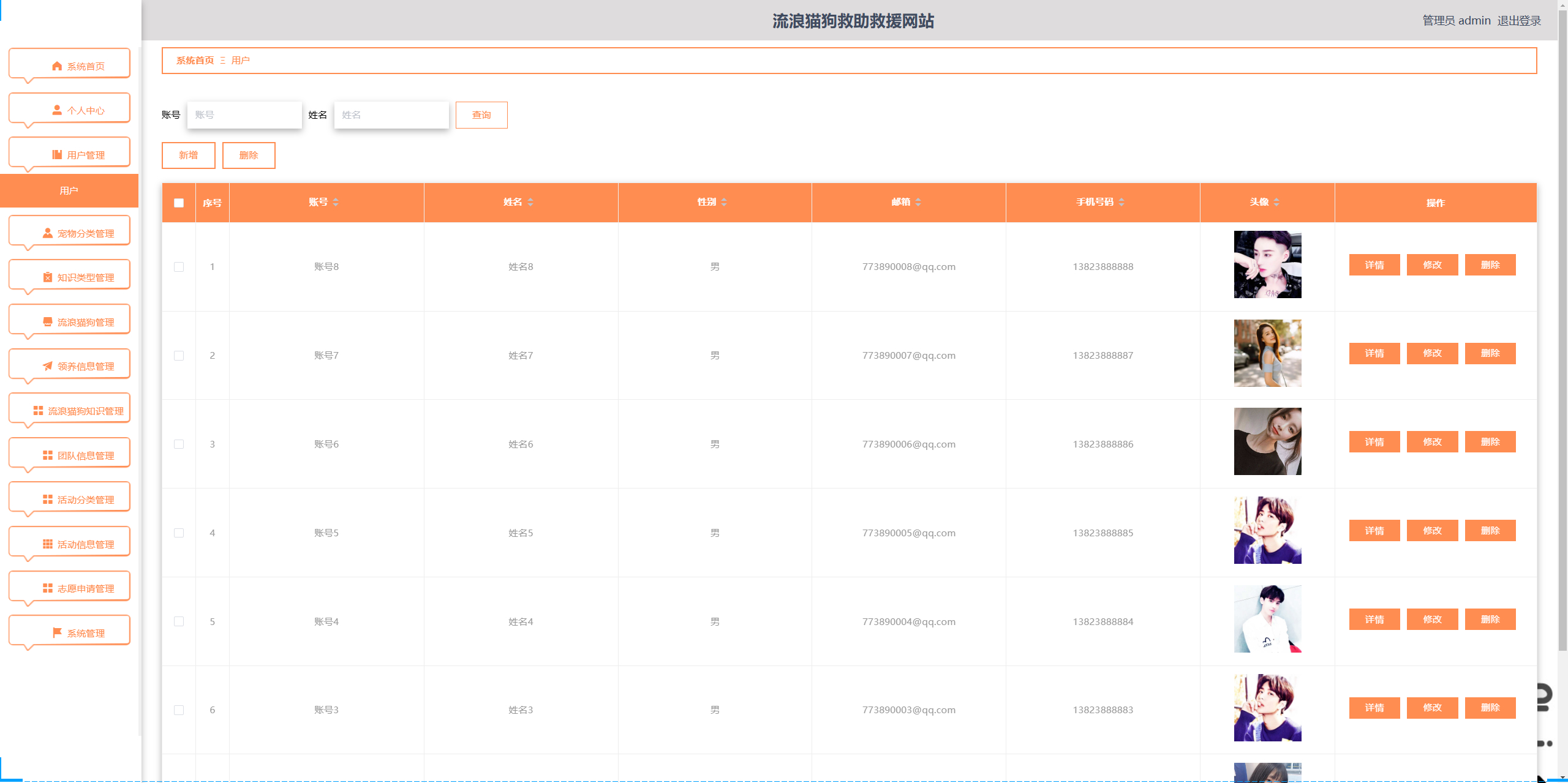The width and height of the screenshot is (1568, 783).
Task: Select the 个人中心 person icon
Action: click(x=57, y=110)
